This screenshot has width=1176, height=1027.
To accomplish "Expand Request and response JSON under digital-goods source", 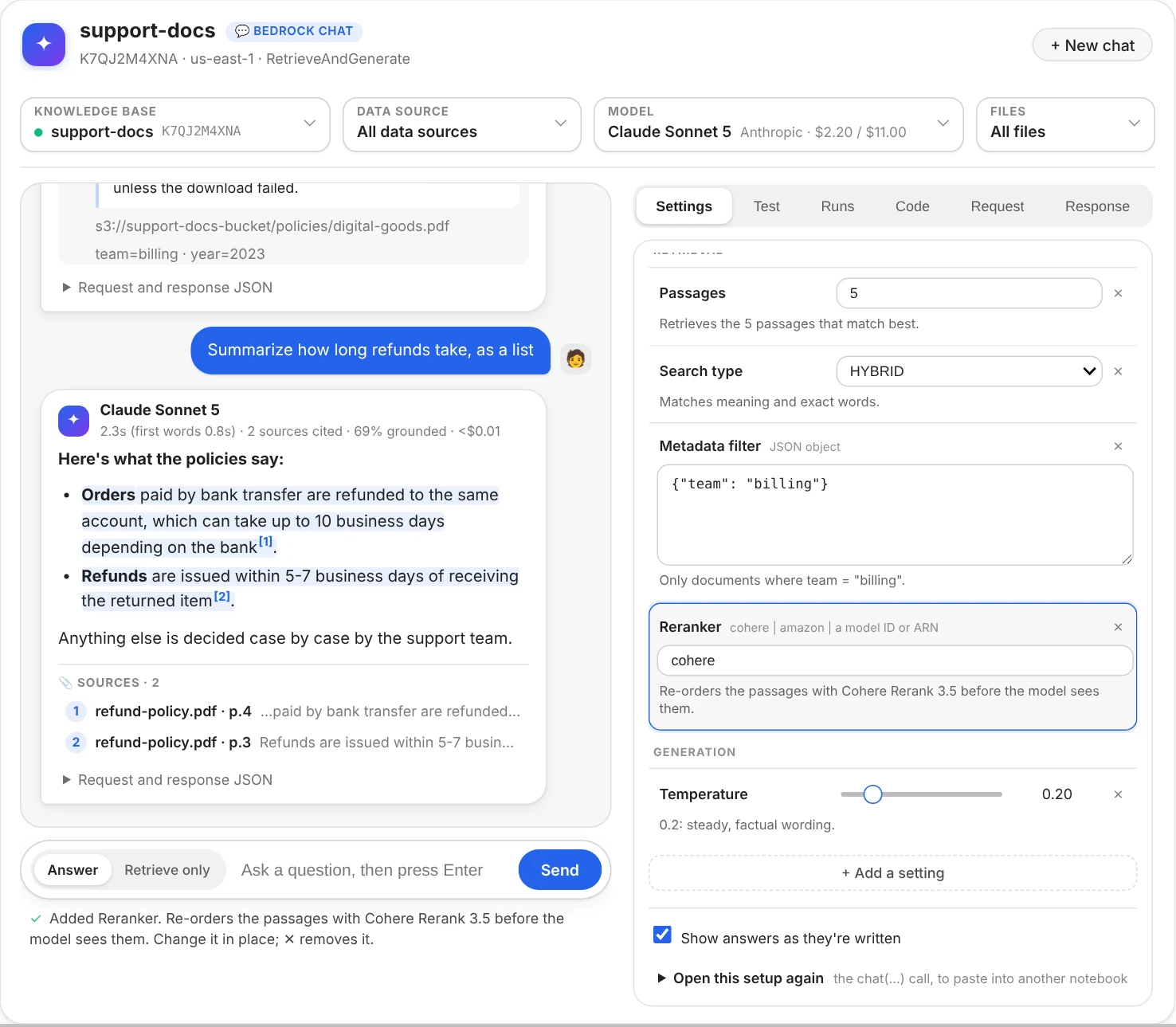I will pos(167,288).
